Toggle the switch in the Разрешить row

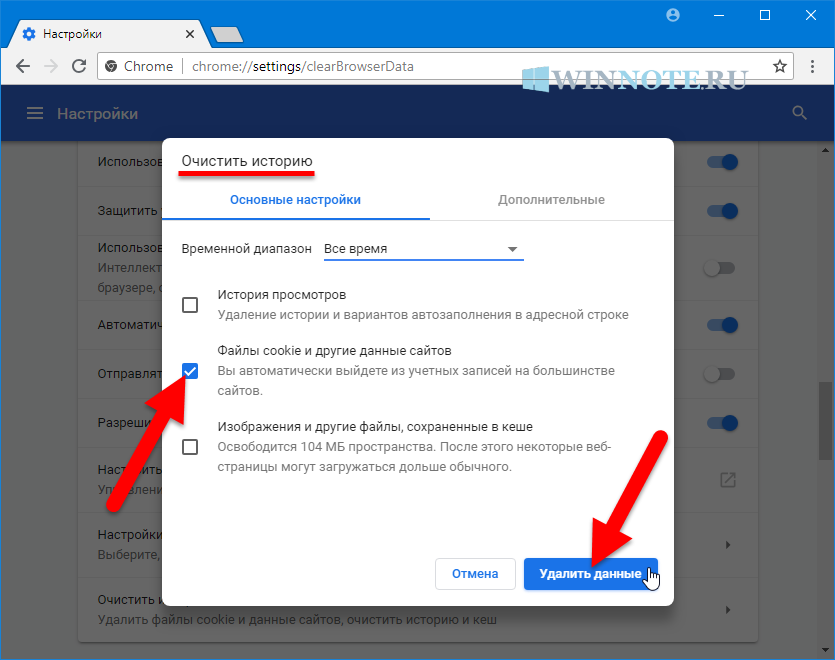coord(723,423)
